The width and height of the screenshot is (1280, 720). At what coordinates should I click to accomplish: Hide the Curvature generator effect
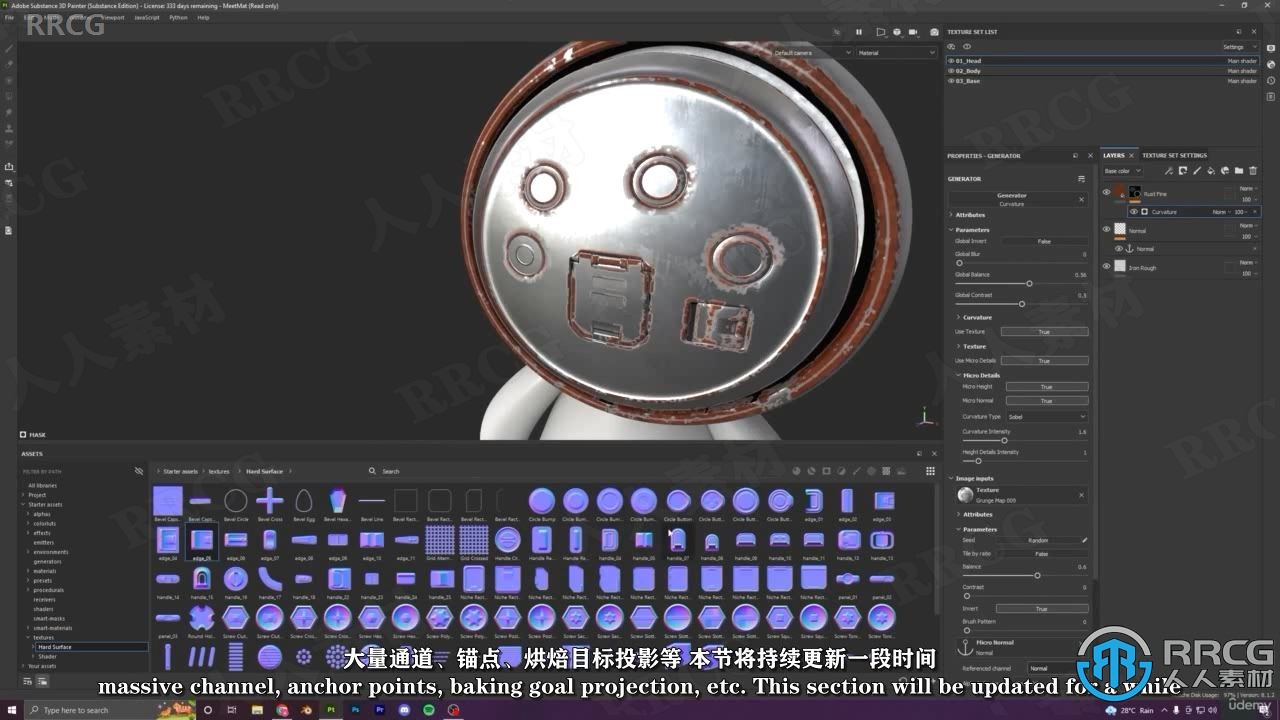(x=1133, y=212)
